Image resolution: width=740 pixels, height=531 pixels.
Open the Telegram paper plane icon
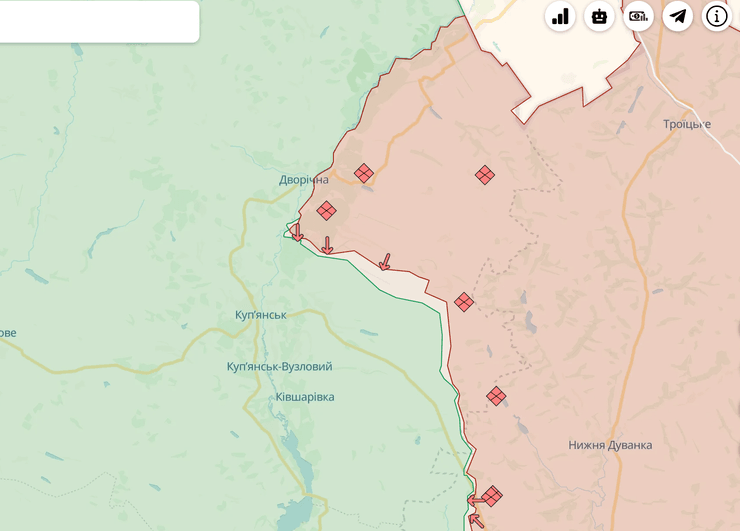[x=678, y=16]
